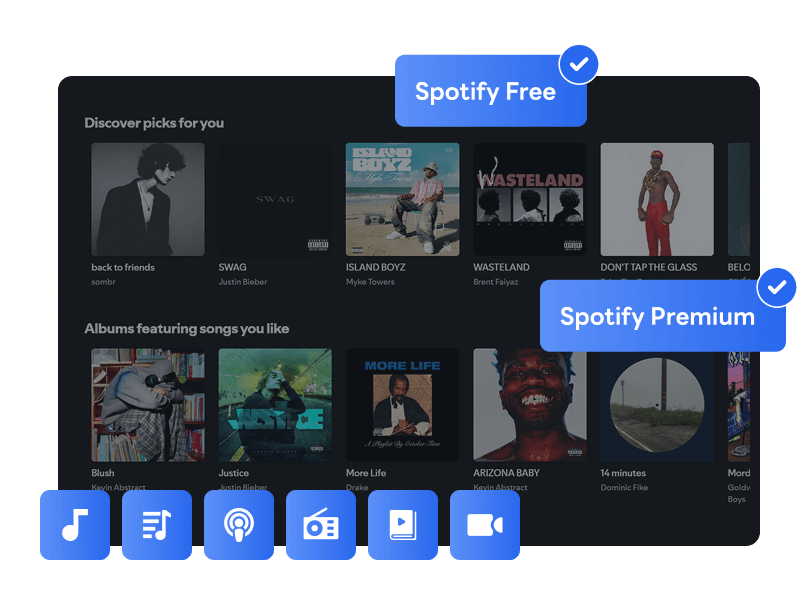Open the WASTELAND album cover
Image resolution: width=800 pixels, height=600 pixels.
pyautogui.click(x=530, y=199)
